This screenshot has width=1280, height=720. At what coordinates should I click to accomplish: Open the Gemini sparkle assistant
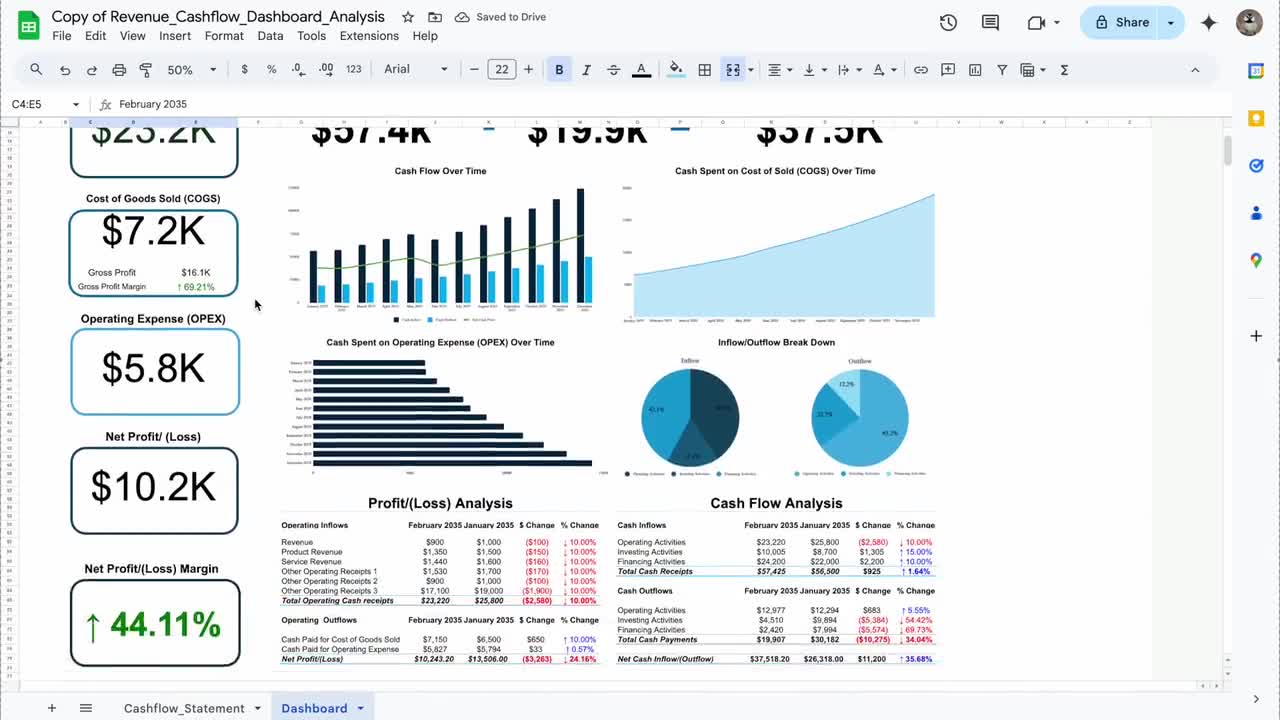(1209, 23)
